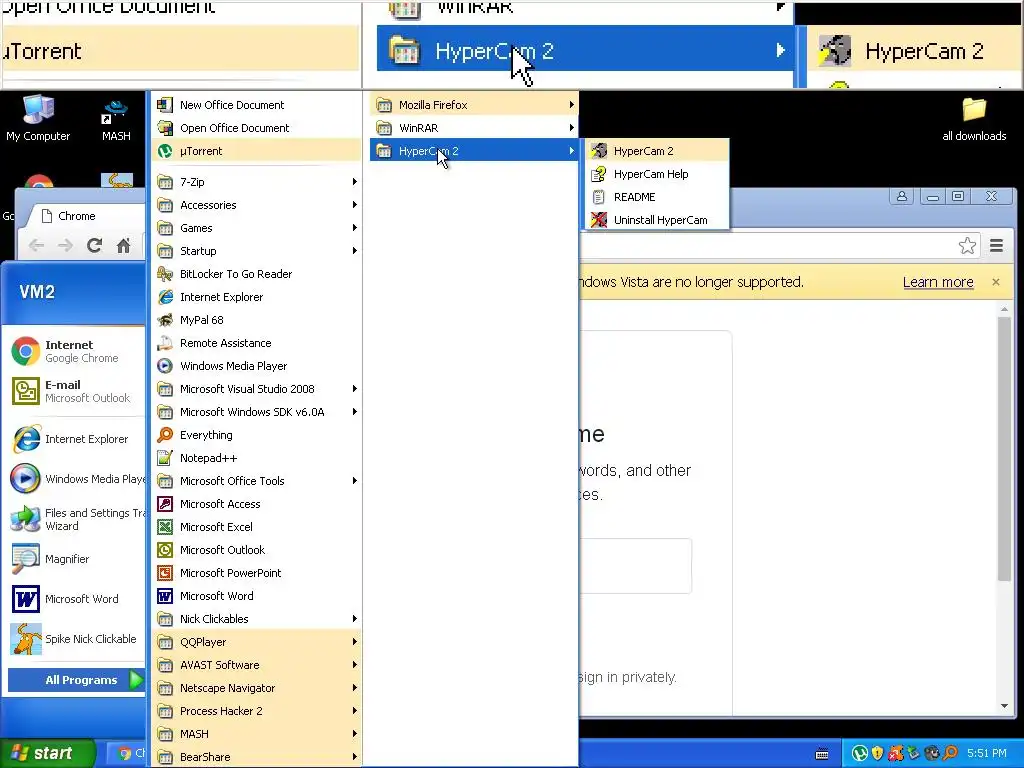
Task: Open all downloads desktop folder
Action: point(974,120)
